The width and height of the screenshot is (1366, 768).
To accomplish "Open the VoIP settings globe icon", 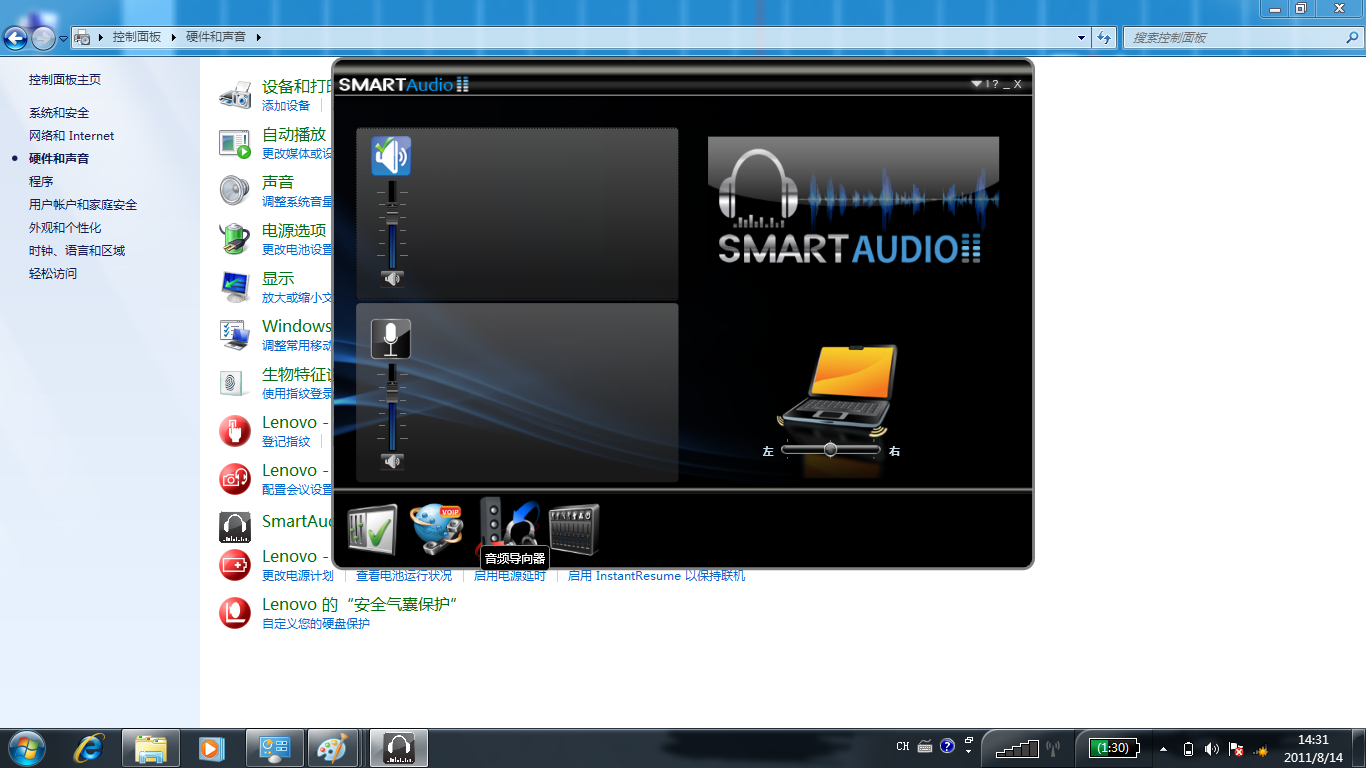I will [437, 529].
